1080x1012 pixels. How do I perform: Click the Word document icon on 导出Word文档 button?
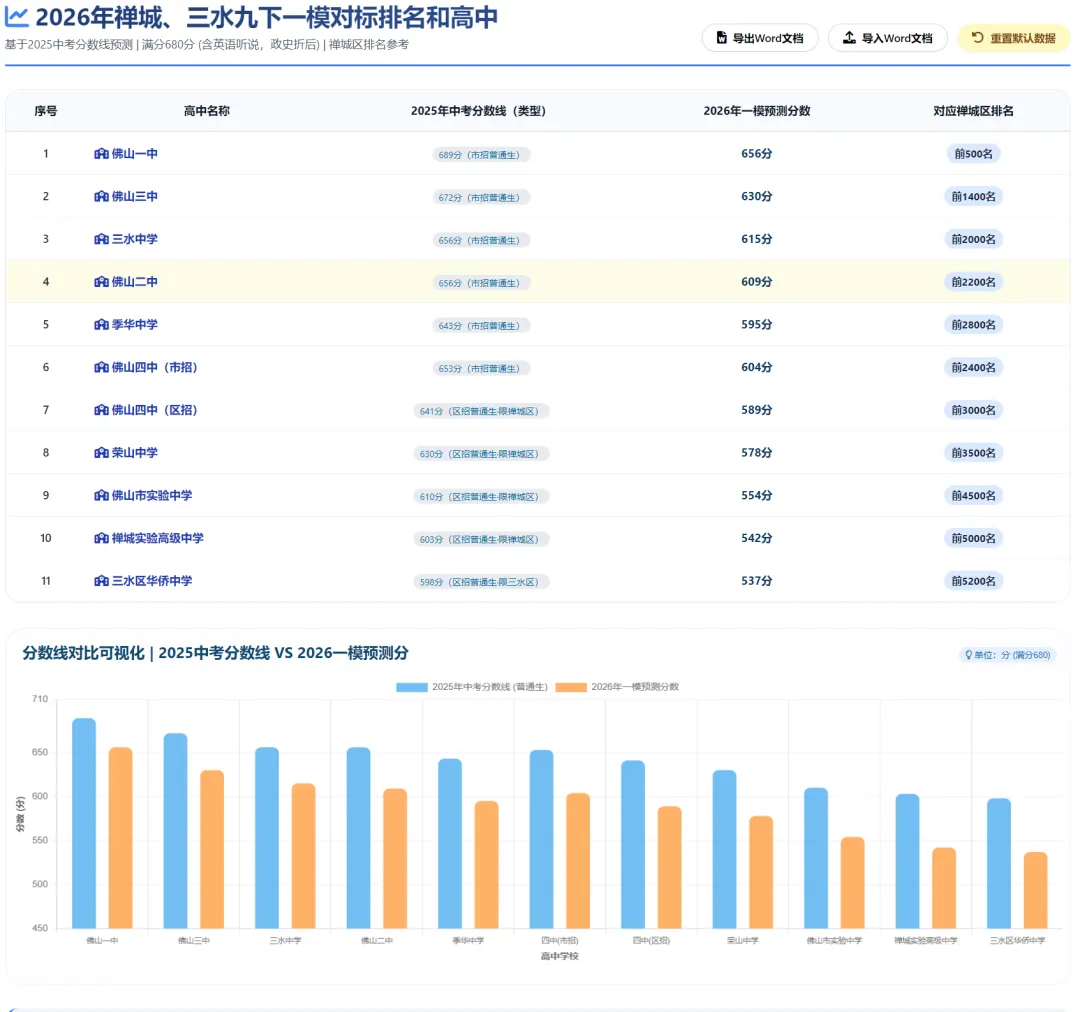(x=722, y=38)
